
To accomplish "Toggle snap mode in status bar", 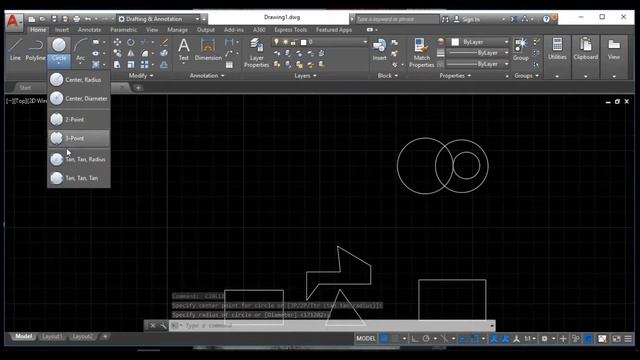I will [395, 338].
